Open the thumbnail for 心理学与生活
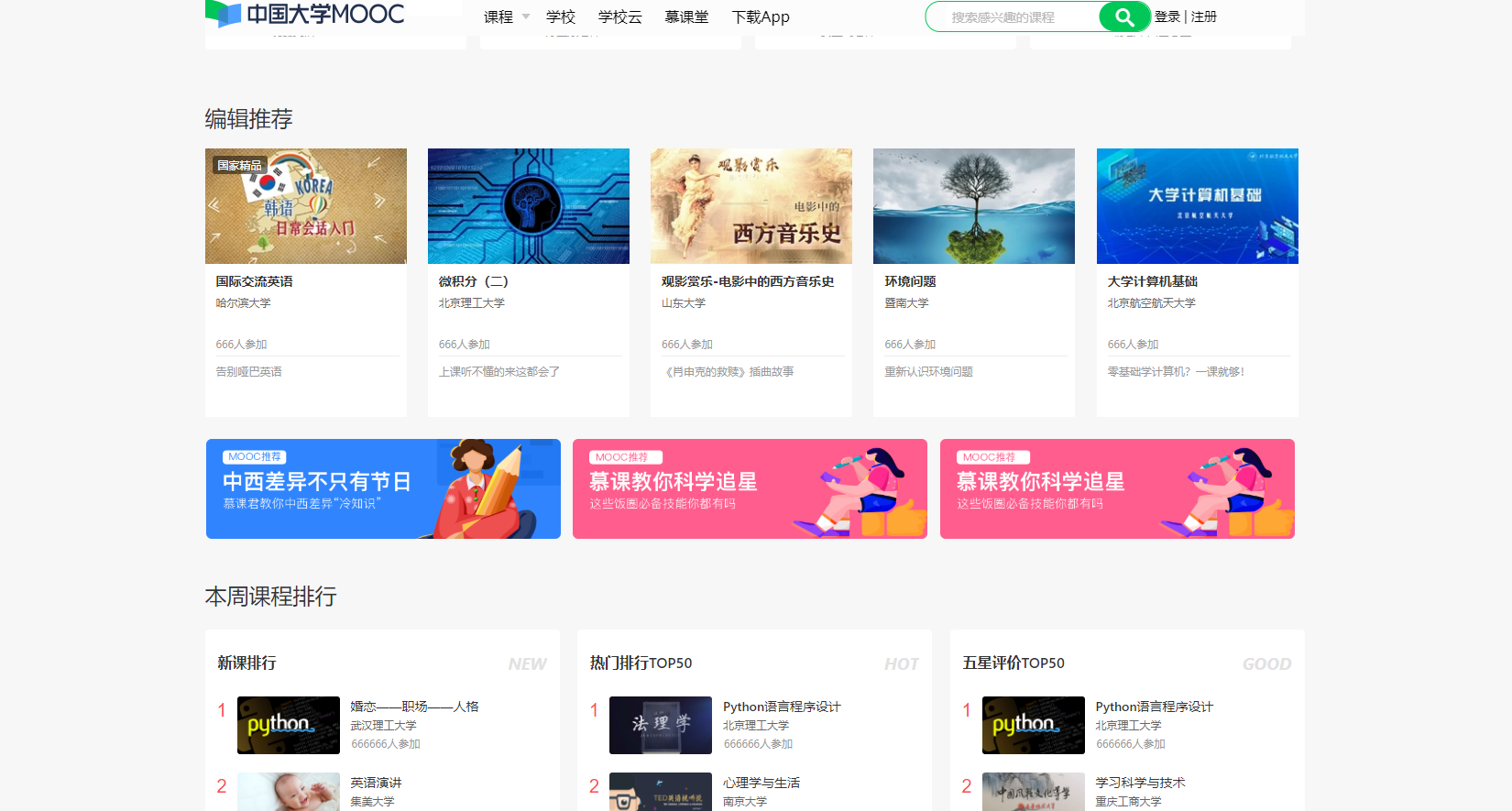1512x811 pixels. point(661,792)
